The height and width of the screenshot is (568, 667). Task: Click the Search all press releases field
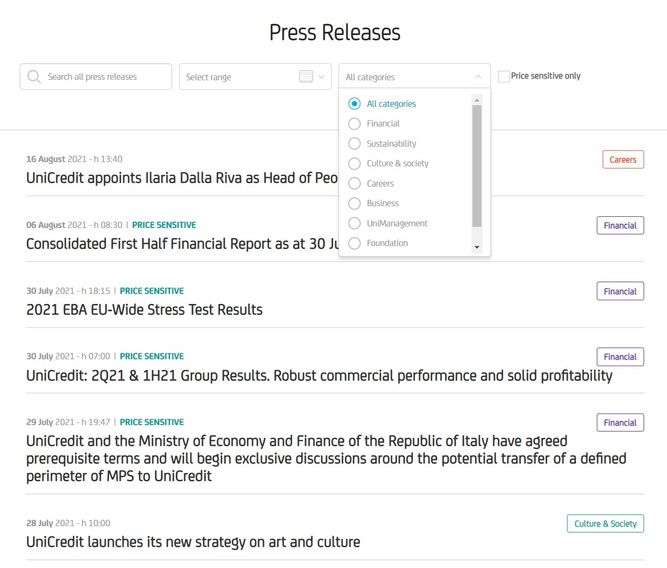(96, 77)
